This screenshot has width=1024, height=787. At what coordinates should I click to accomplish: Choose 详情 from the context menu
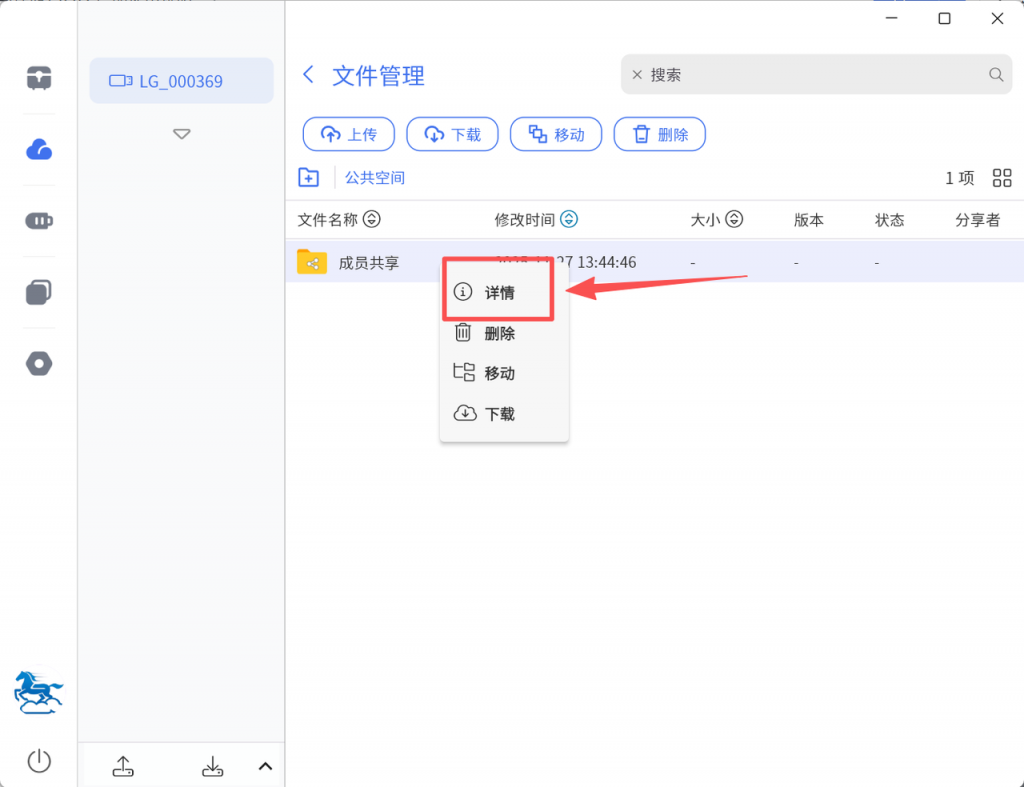pyautogui.click(x=499, y=293)
